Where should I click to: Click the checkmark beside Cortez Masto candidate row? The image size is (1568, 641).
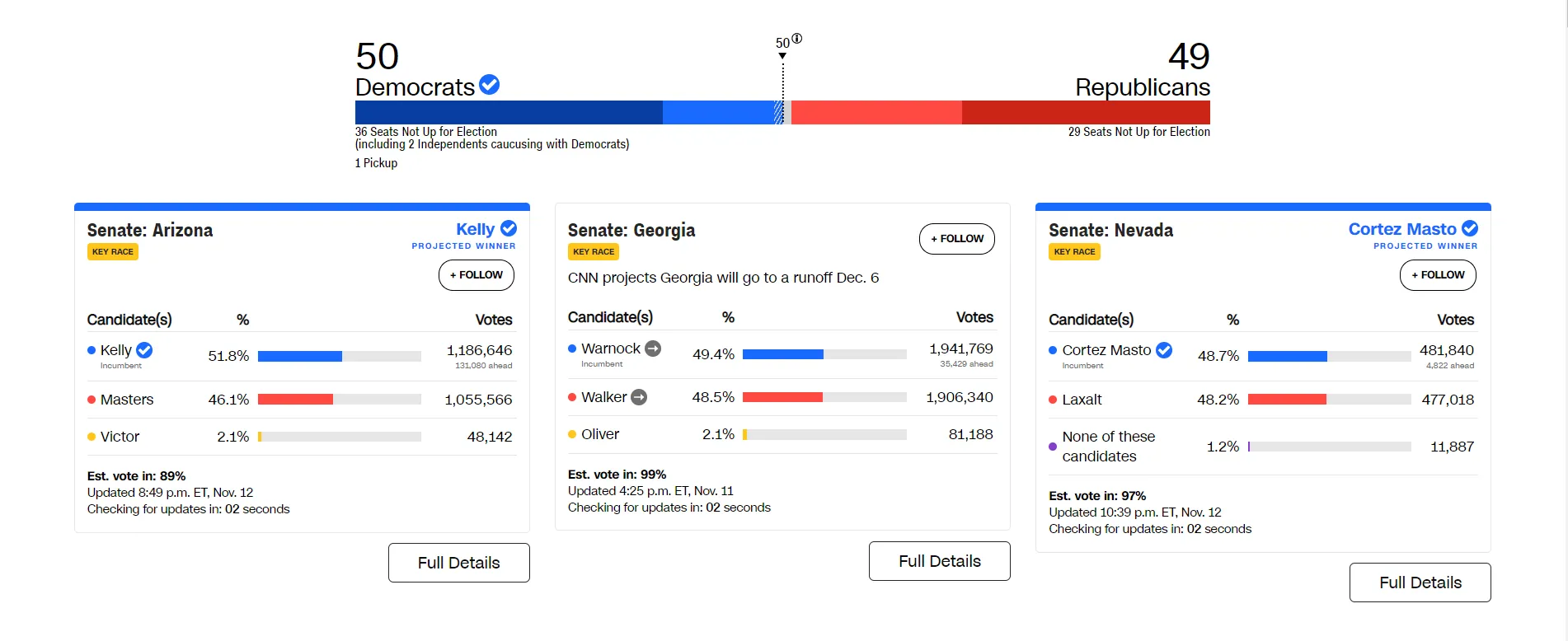pos(1164,350)
